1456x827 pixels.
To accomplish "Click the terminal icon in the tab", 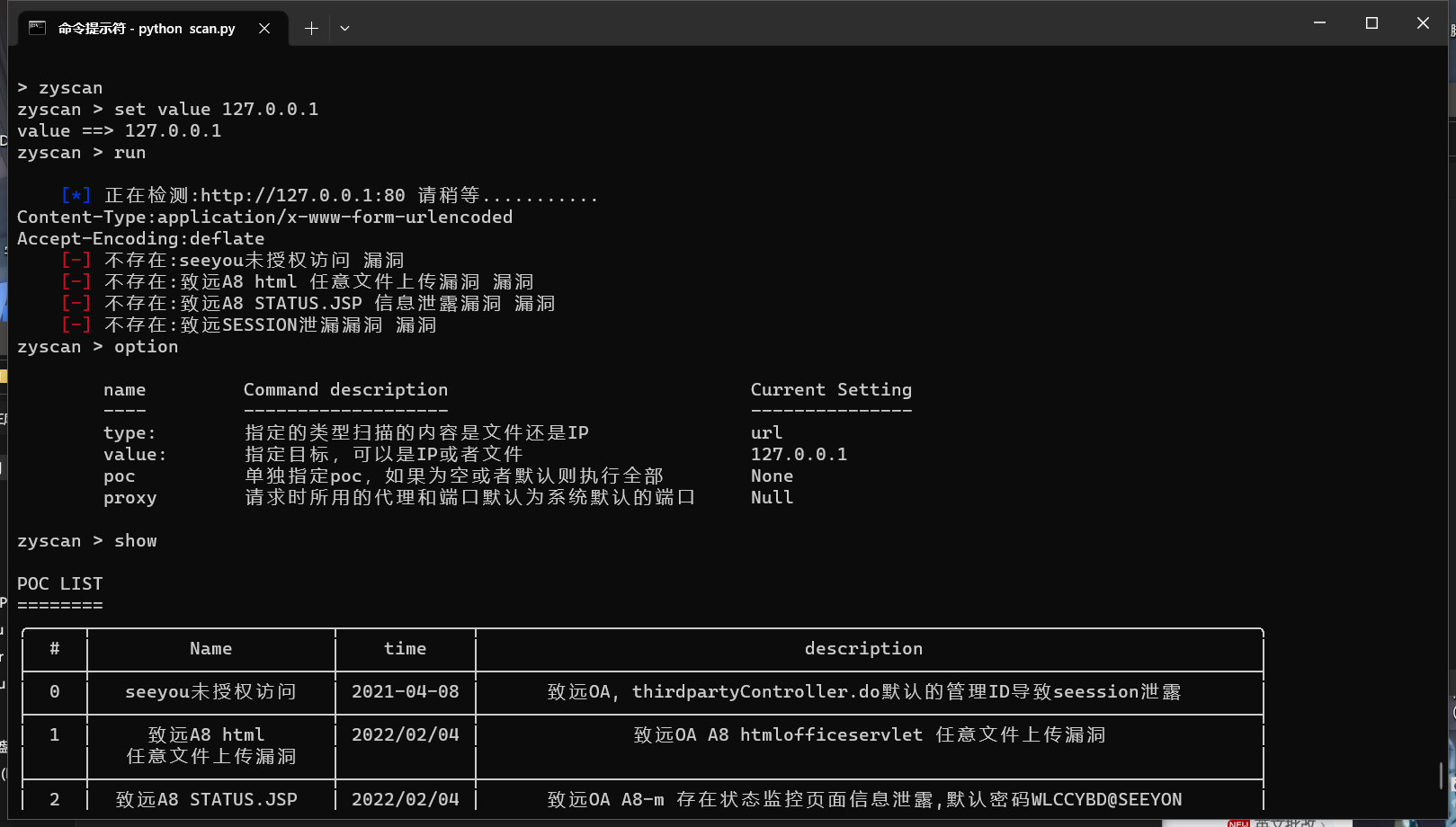I will click(x=37, y=28).
